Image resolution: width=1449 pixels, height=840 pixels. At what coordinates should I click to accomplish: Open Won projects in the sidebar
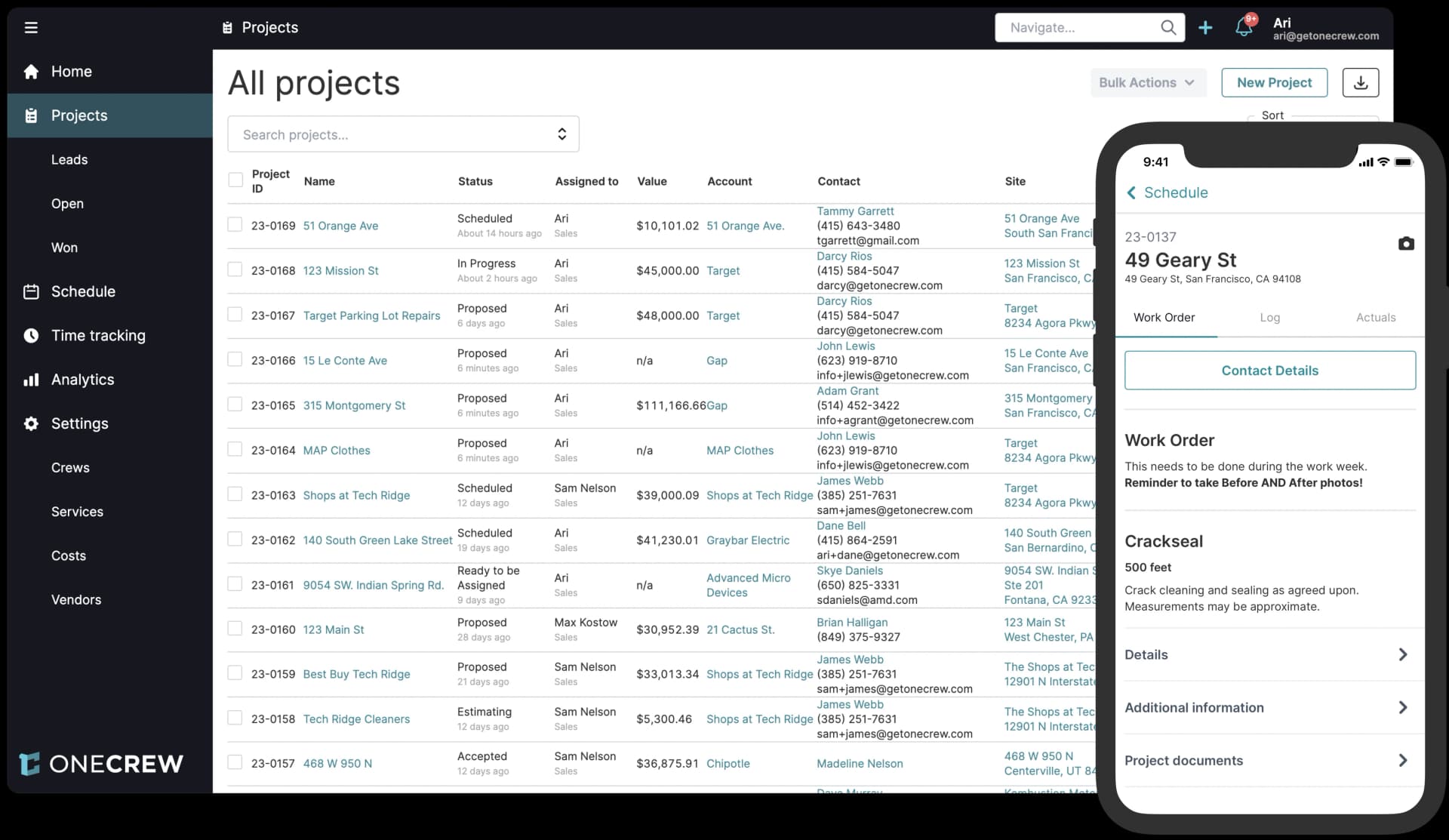coord(64,248)
